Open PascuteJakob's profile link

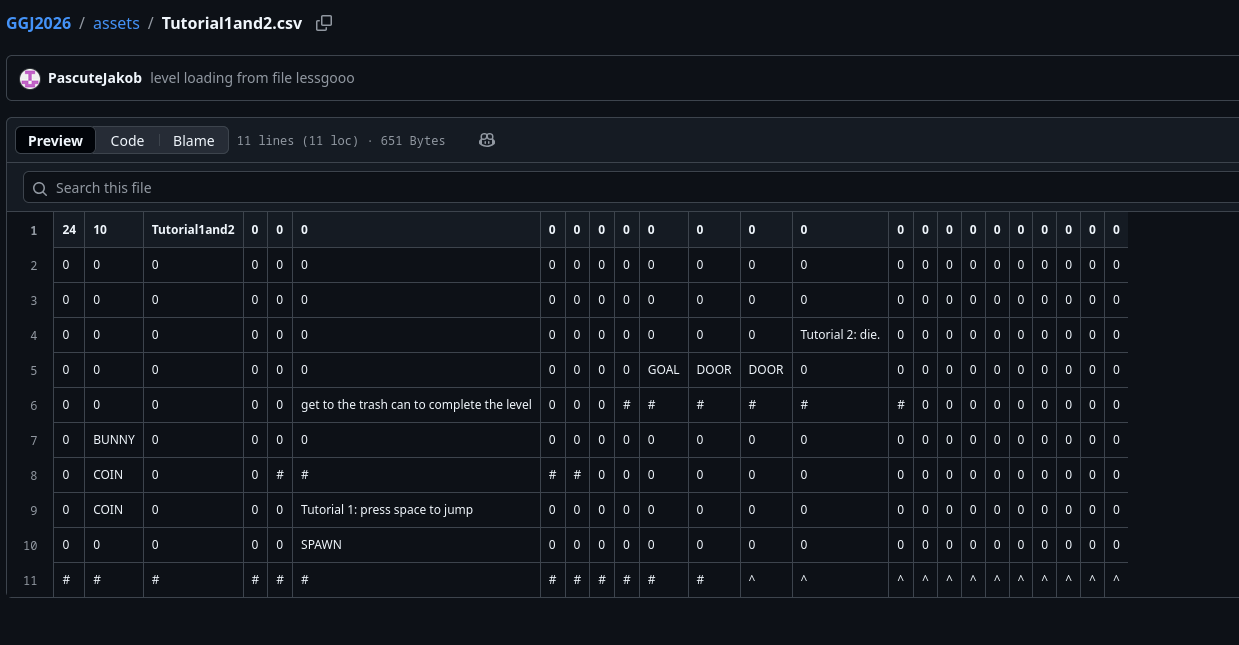click(x=95, y=78)
